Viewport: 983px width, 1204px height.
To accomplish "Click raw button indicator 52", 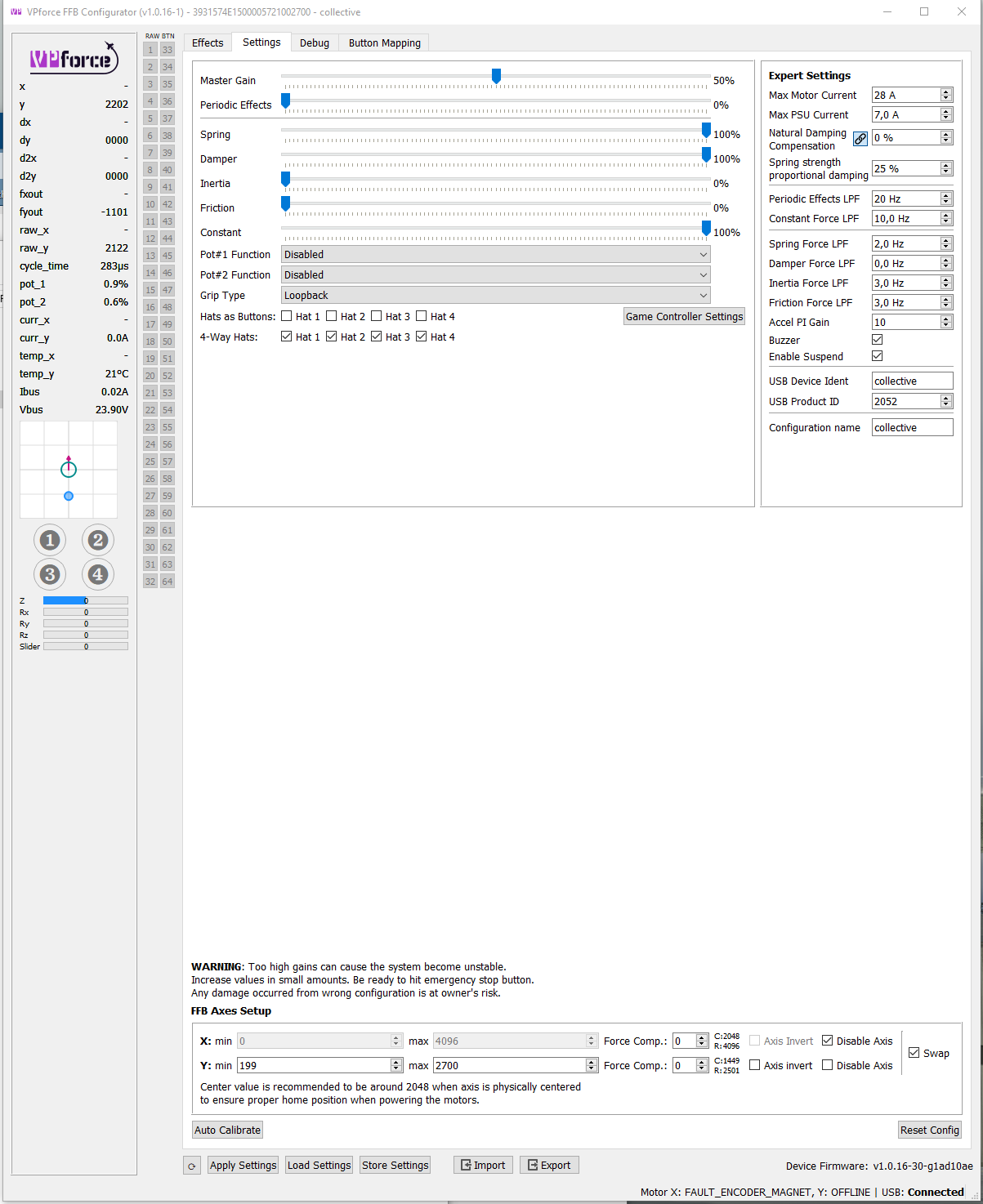I will coord(168,376).
